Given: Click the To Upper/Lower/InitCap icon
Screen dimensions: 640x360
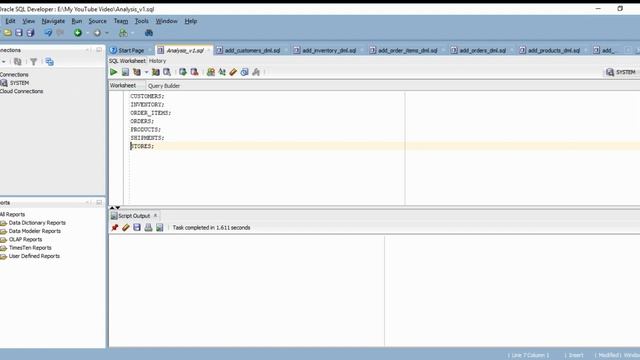Looking at the screenshot, I should point(222,72).
